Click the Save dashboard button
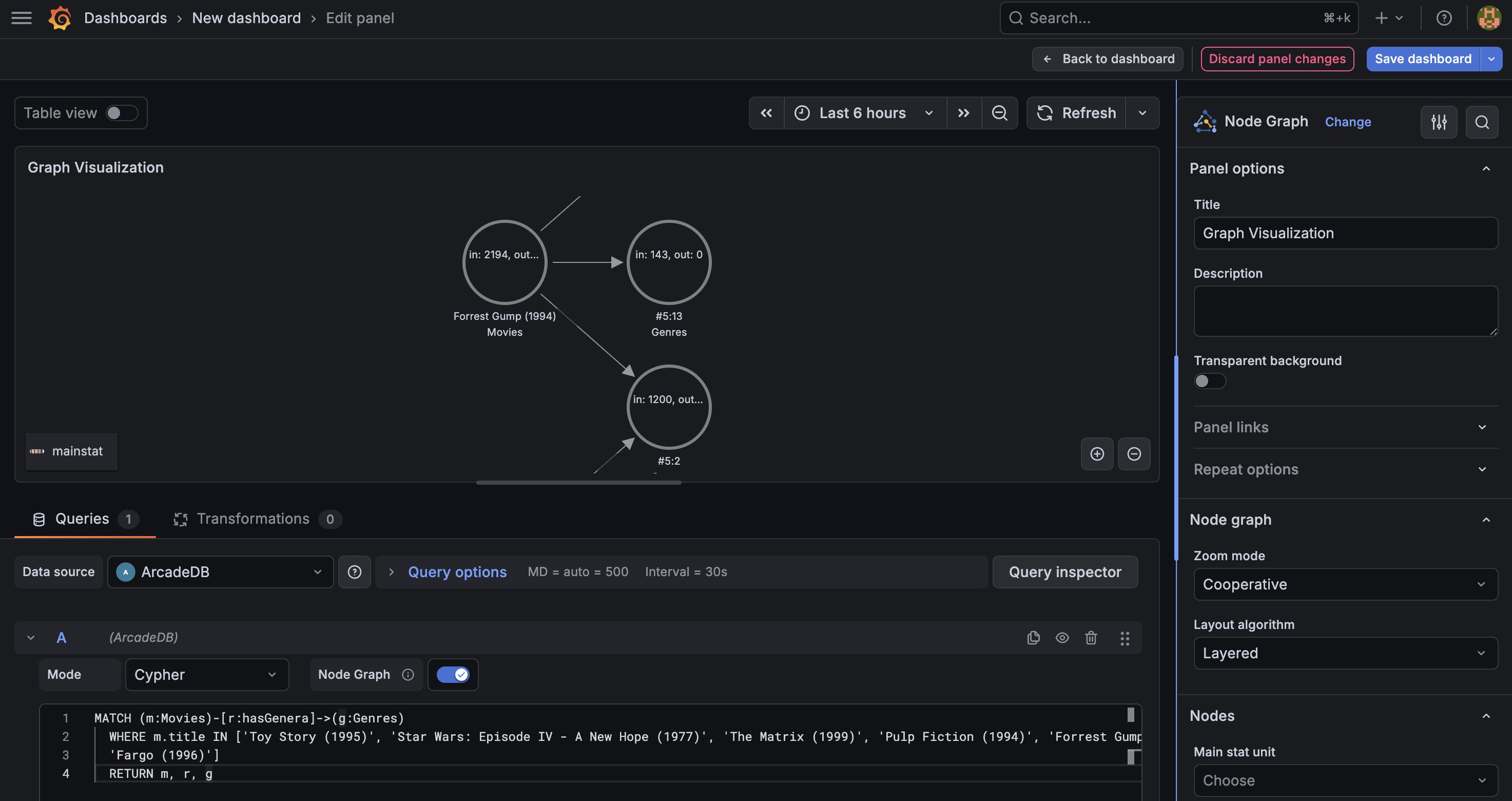Viewport: 1512px width, 801px height. click(1423, 59)
